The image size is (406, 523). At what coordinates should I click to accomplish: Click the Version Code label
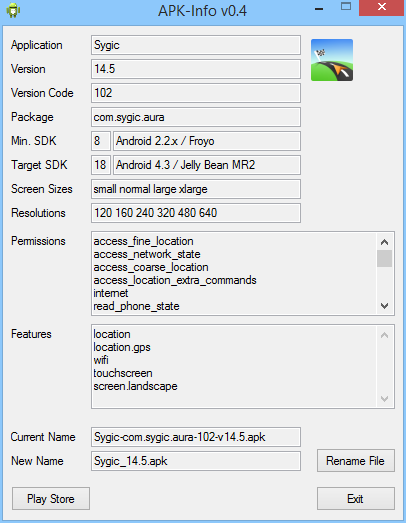(x=42, y=93)
